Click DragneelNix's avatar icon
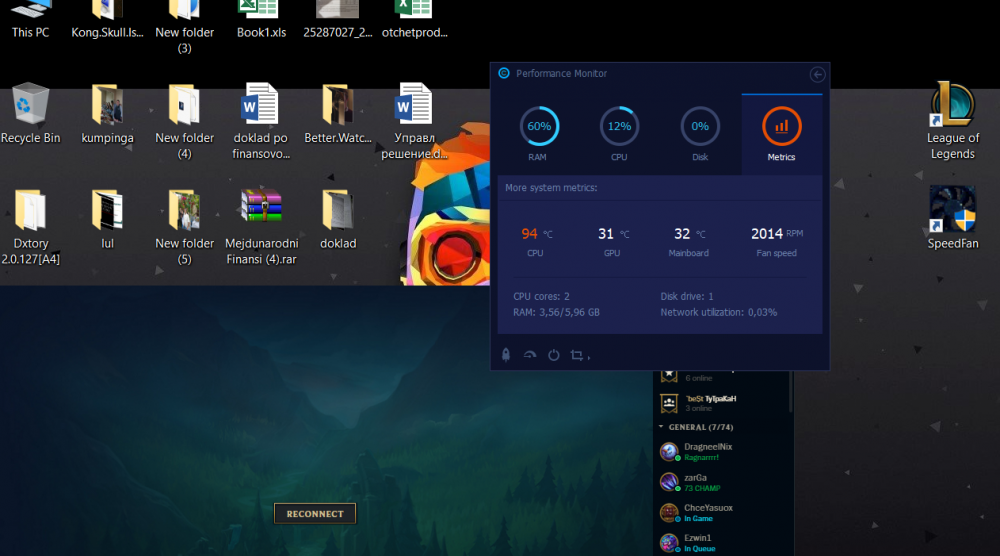The width and height of the screenshot is (1000, 556). click(669, 451)
